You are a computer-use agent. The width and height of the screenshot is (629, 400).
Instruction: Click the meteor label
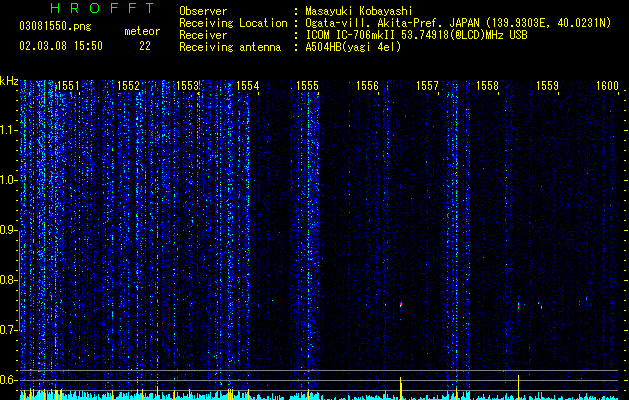pos(142,31)
